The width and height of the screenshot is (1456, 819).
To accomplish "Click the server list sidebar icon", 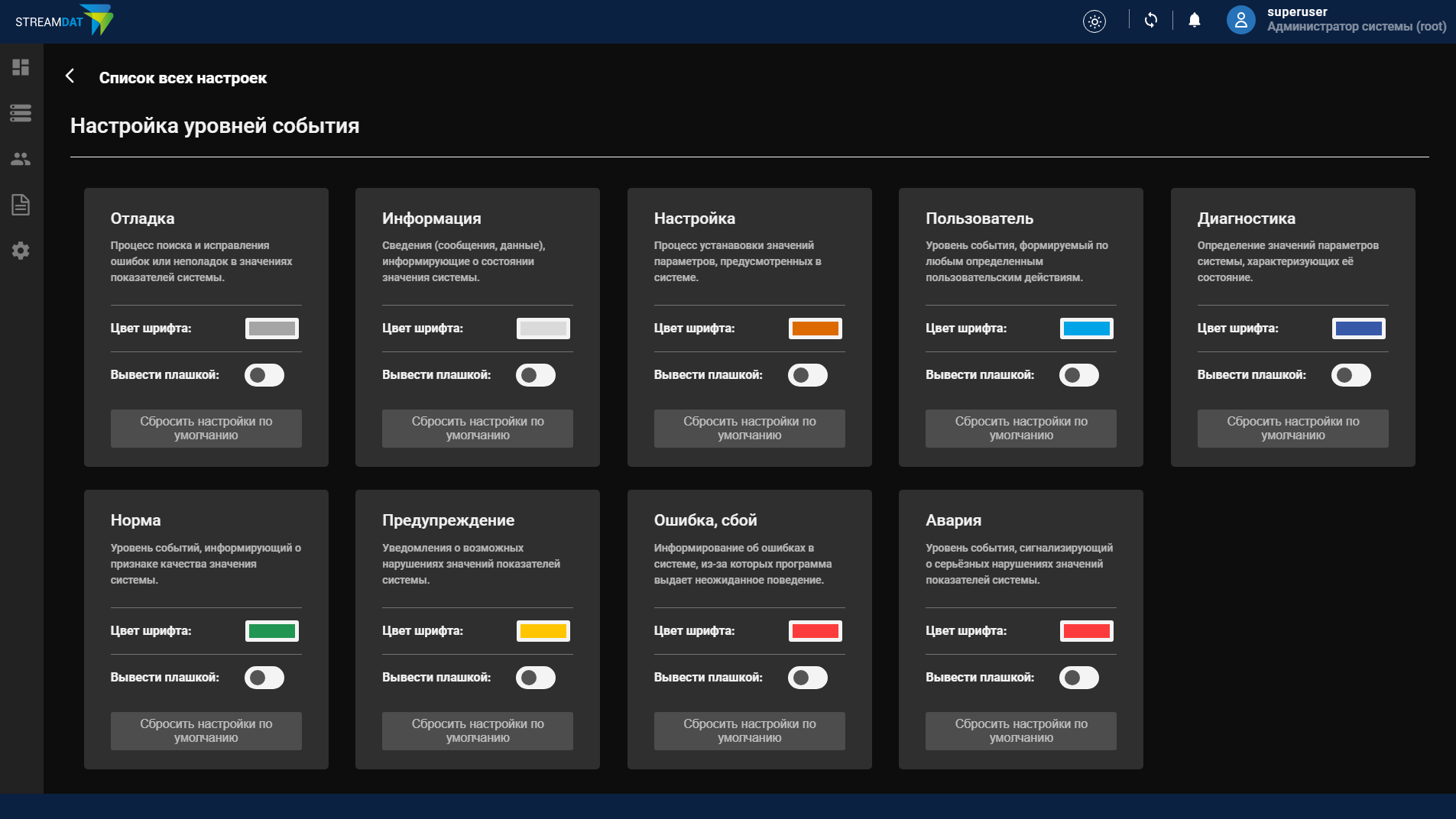I will point(21,113).
